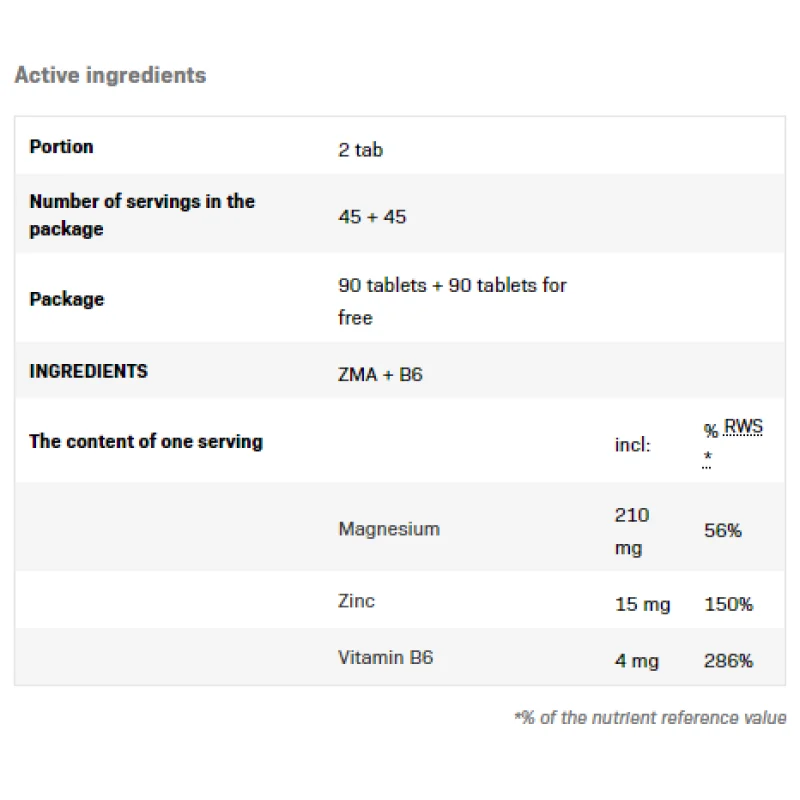Click "Number of servings in the package" label
Image resolution: width=800 pixels, height=800 pixels.
point(142,215)
